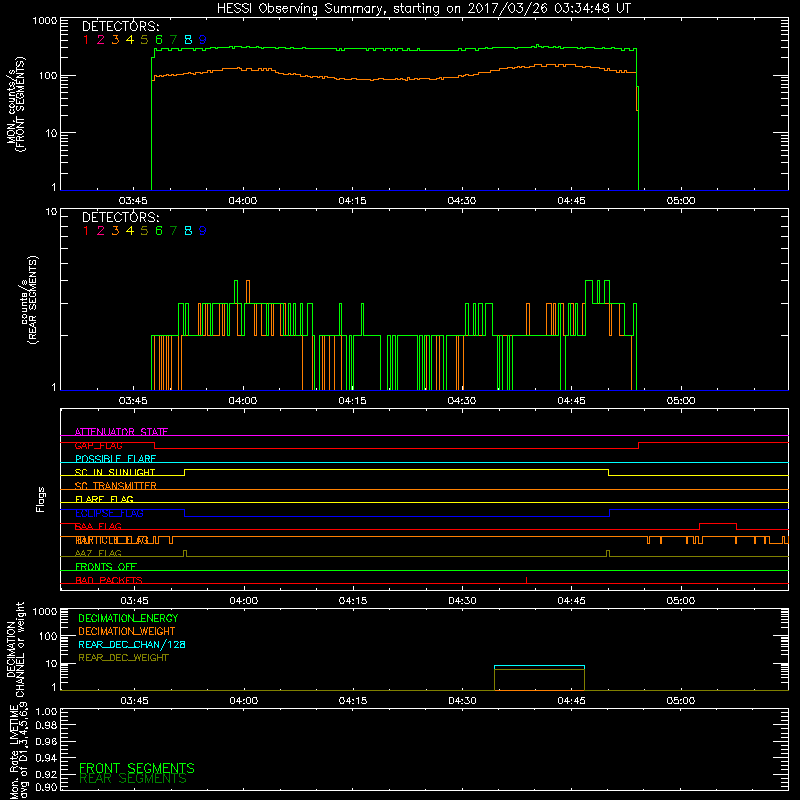
Task: Click the PARTICLE_FLAG label
Action: (x=112, y=540)
